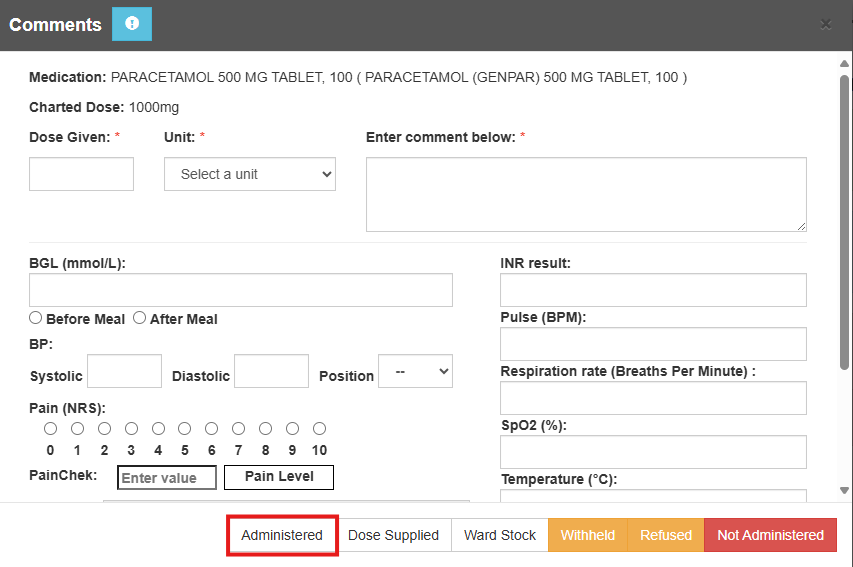Select the After Meal radio button

pos(140,318)
